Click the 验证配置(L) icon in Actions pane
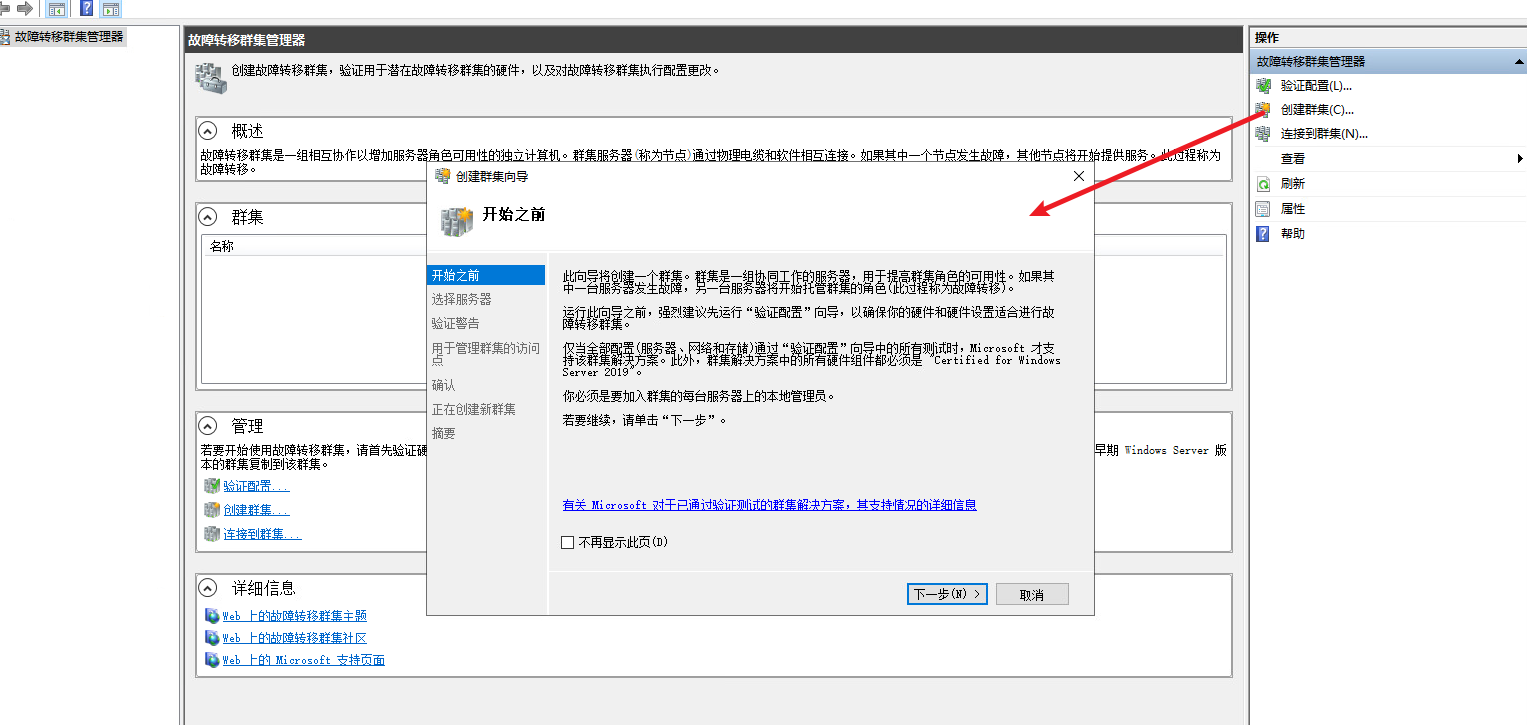Image resolution: width=1527 pixels, height=725 pixels. click(x=1263, y=86)
